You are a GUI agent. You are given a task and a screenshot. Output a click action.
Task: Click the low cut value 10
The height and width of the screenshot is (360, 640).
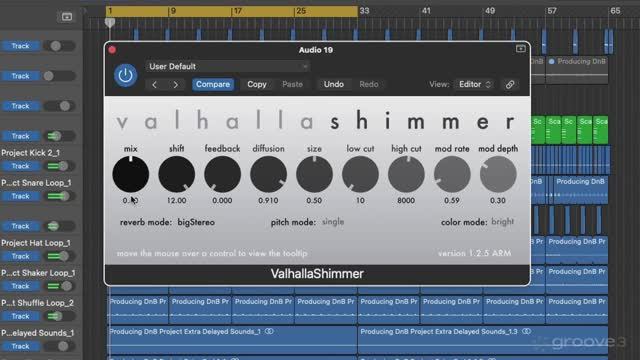pos(360,200)
